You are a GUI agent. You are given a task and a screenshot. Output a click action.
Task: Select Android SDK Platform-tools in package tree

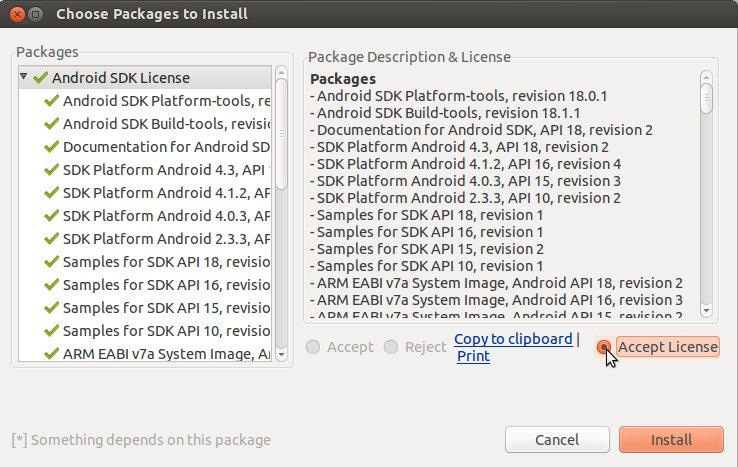145,101
